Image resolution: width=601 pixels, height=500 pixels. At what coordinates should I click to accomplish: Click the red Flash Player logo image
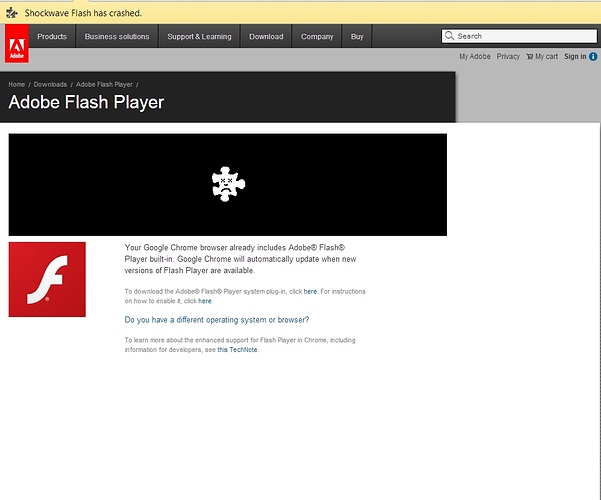click(x=47, y=279)
